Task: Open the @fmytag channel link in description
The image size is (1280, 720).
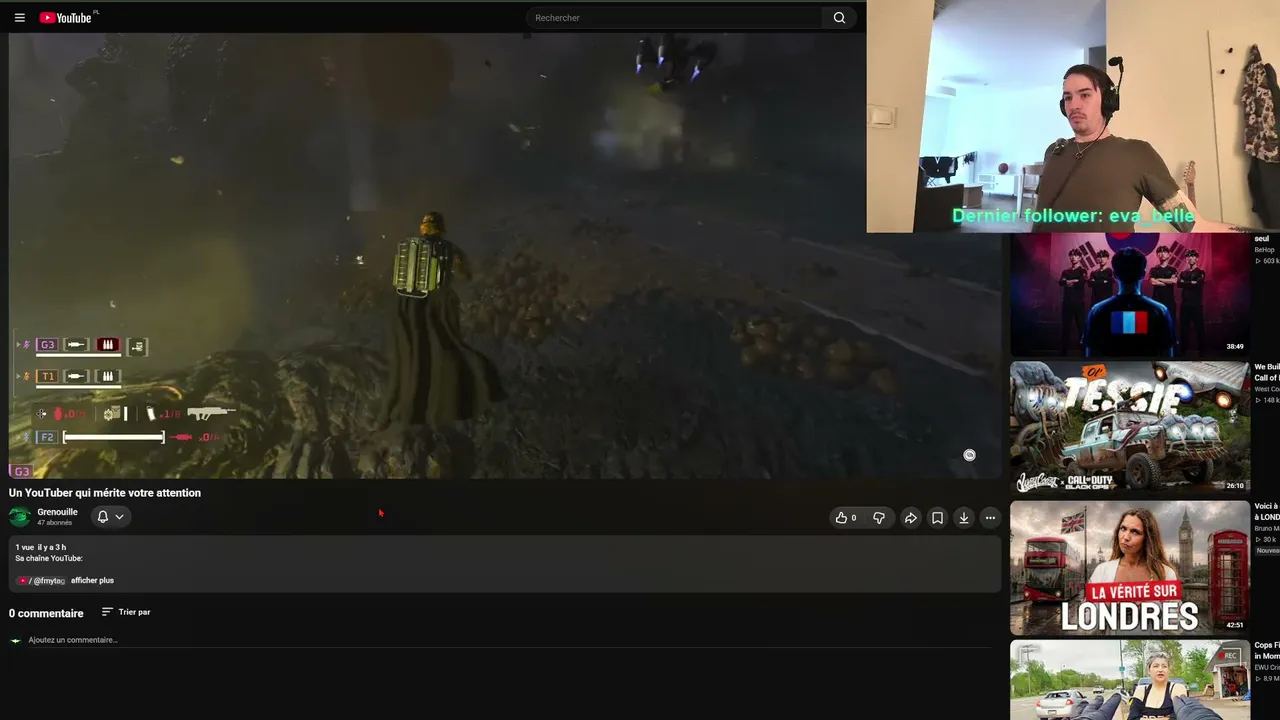Action: coord(41,581)
